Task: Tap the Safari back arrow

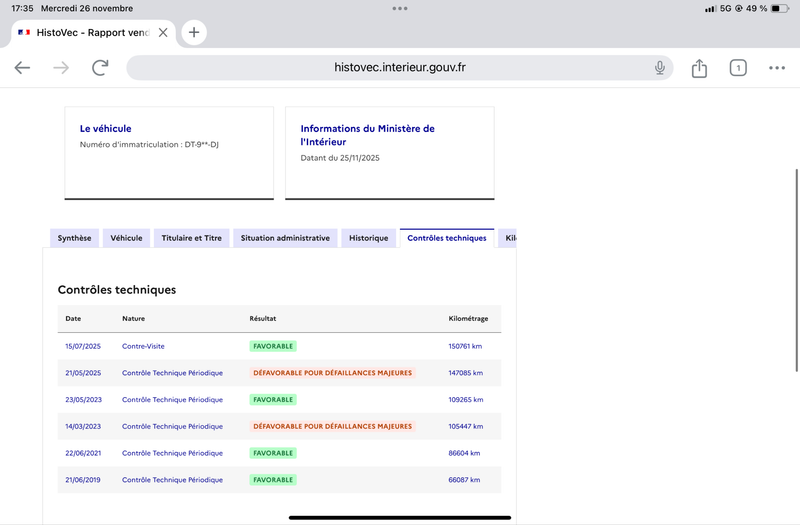Action: click(22, 68)
